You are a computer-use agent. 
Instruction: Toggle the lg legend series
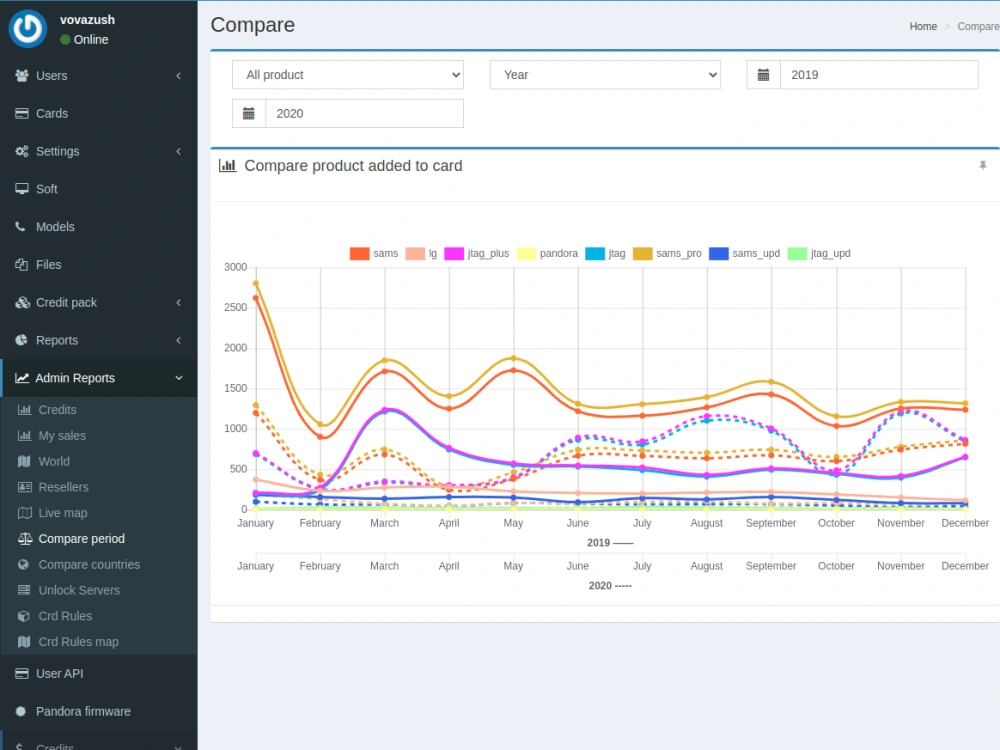(421, 253)
